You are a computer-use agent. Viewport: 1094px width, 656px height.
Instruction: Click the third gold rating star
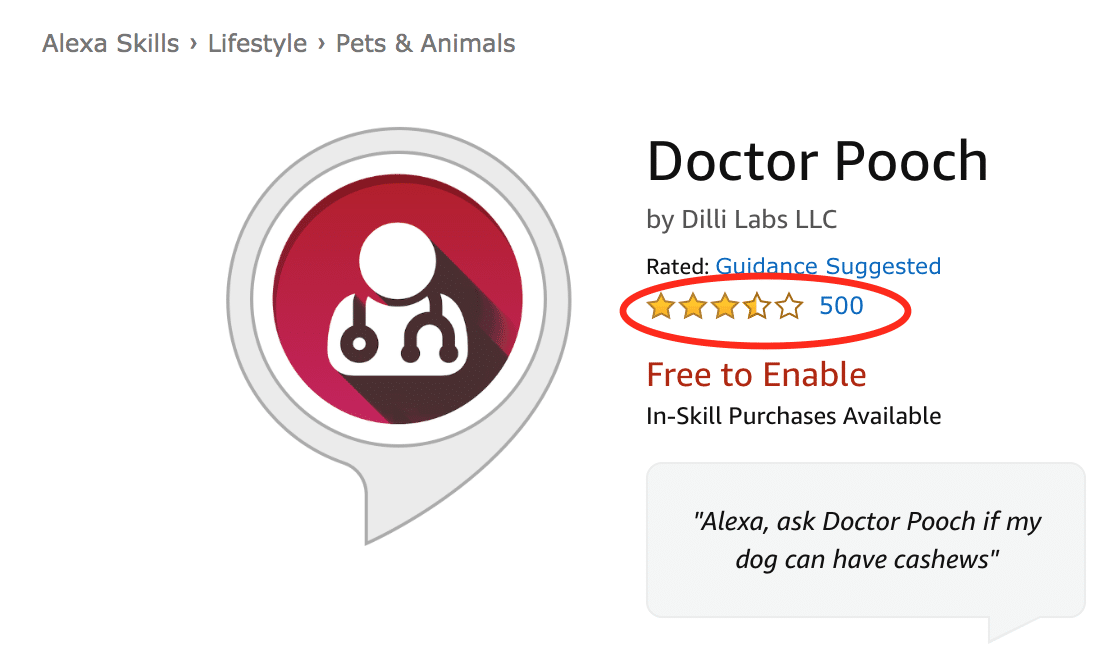point(725,307)
